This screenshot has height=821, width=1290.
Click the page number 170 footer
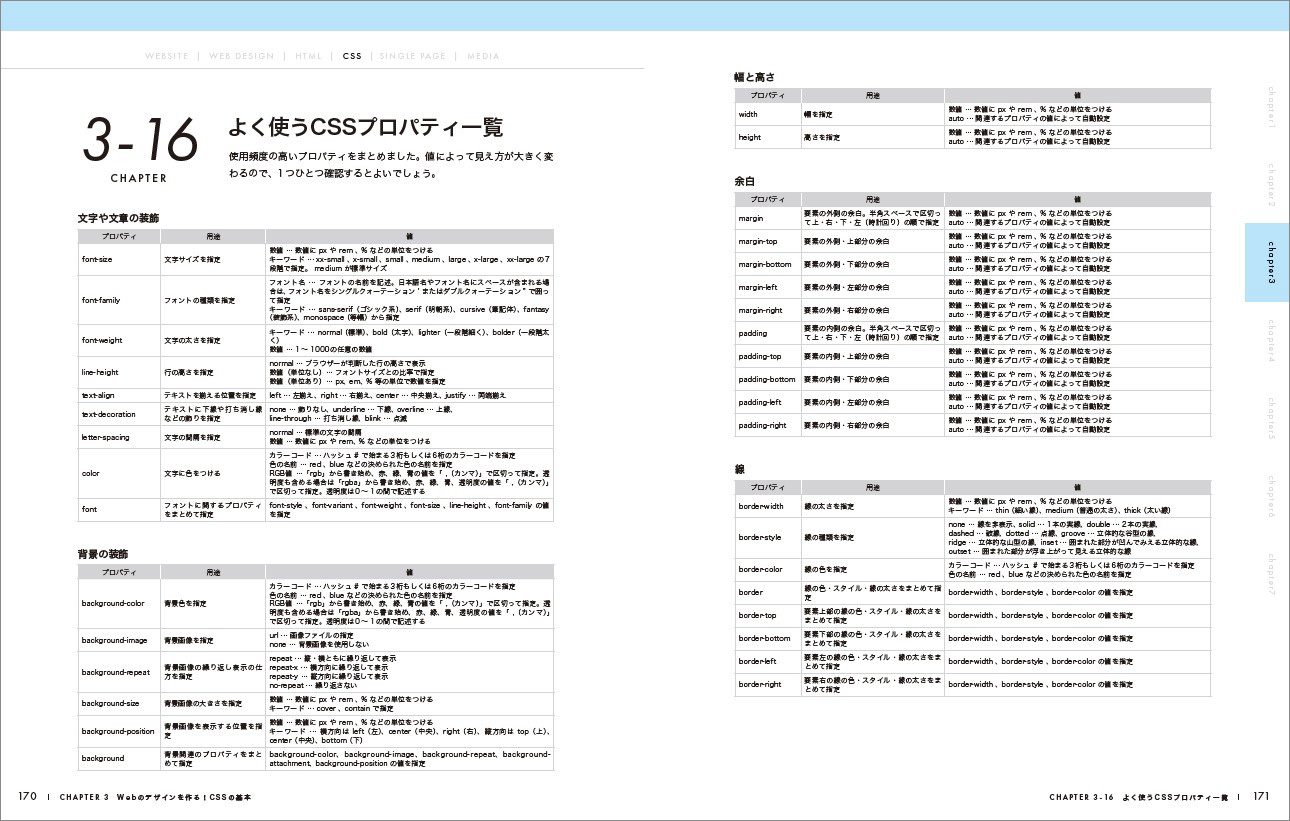click(x=27, y=797)
